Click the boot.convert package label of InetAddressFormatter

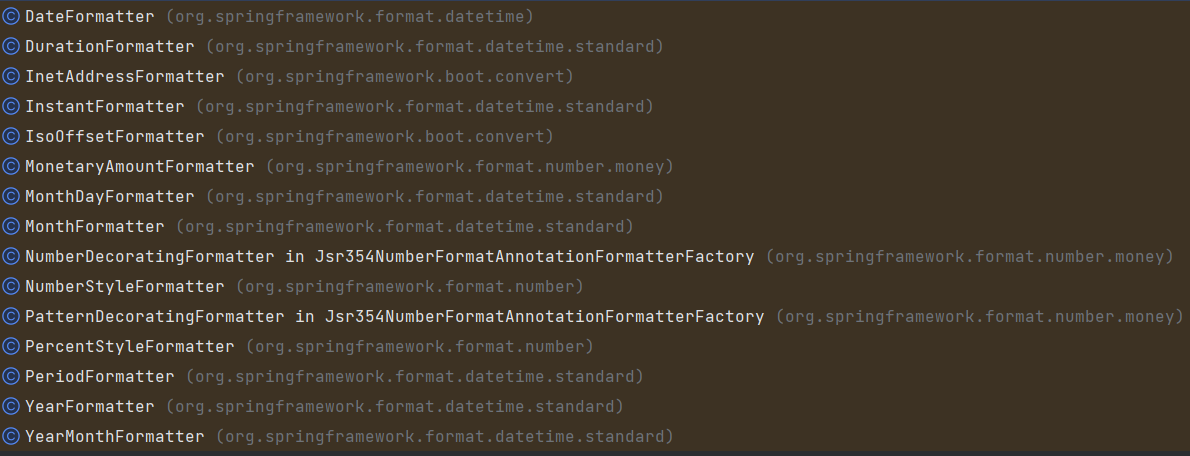coord(405,77)
